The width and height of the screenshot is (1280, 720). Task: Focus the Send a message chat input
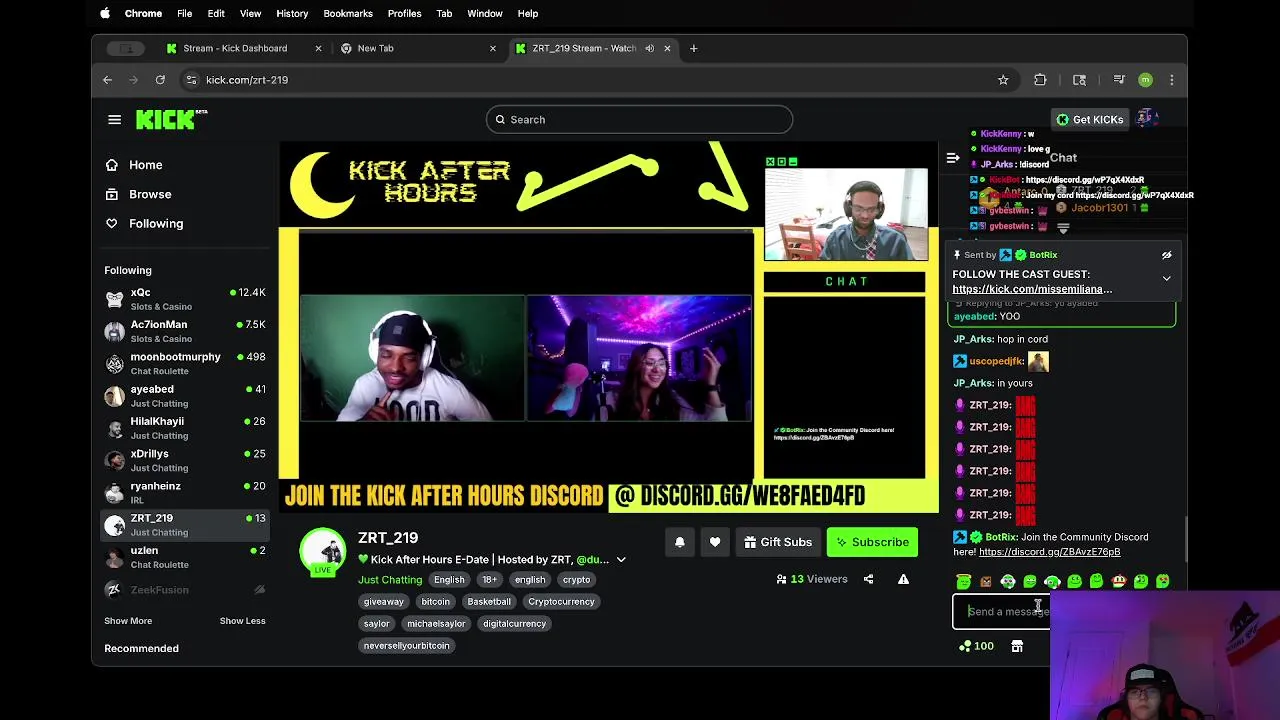click(1001, 612)
